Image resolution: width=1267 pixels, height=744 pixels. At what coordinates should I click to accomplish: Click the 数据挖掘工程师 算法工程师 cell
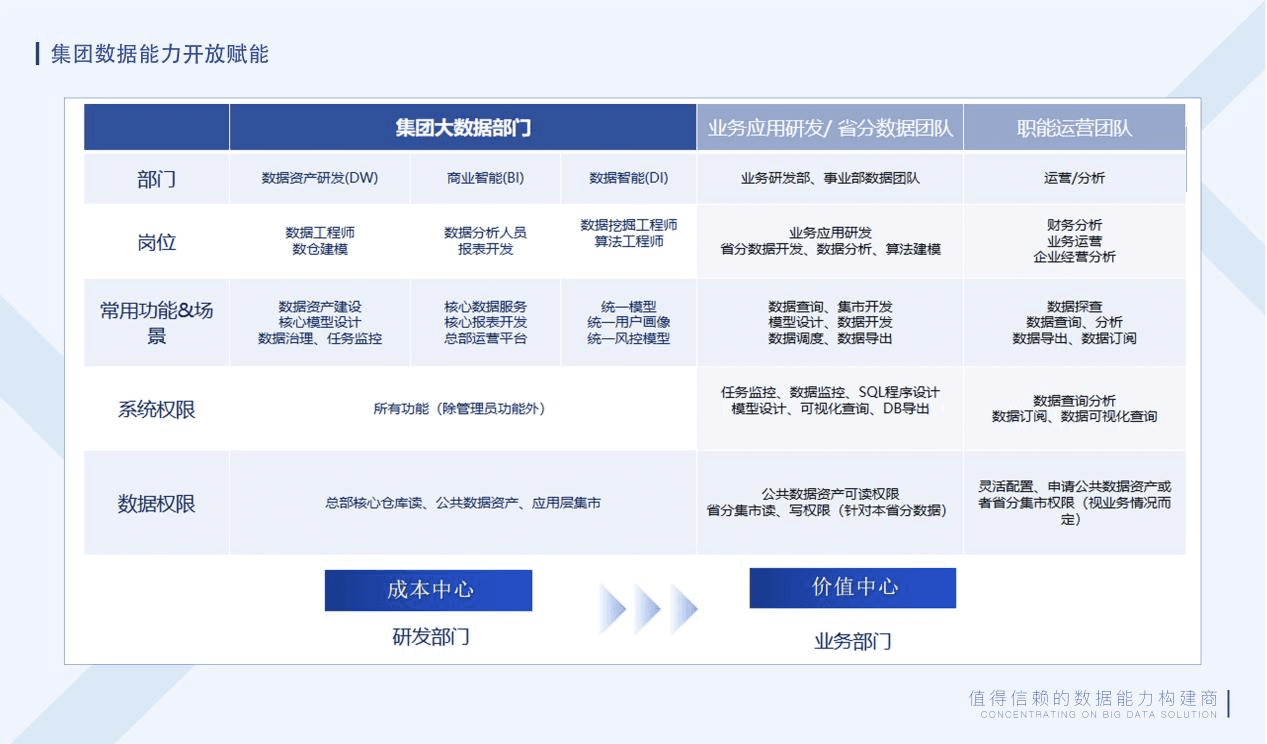point(629,241)
